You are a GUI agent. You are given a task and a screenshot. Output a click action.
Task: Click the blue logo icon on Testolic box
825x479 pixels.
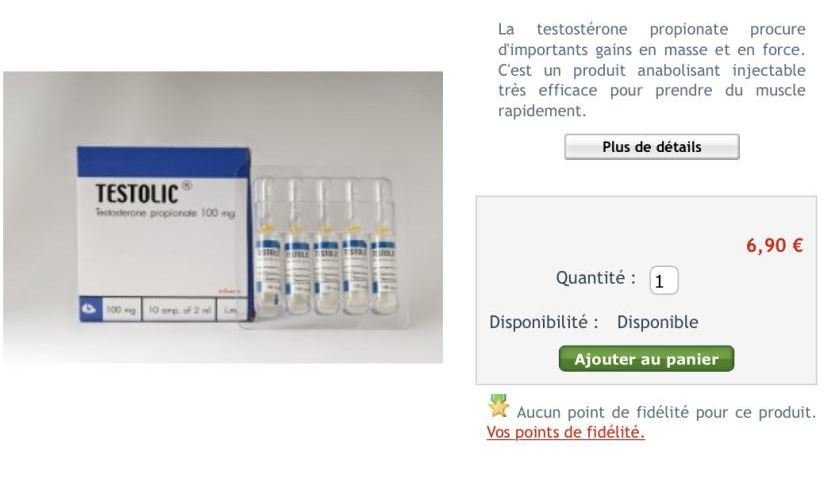point(89,309)
